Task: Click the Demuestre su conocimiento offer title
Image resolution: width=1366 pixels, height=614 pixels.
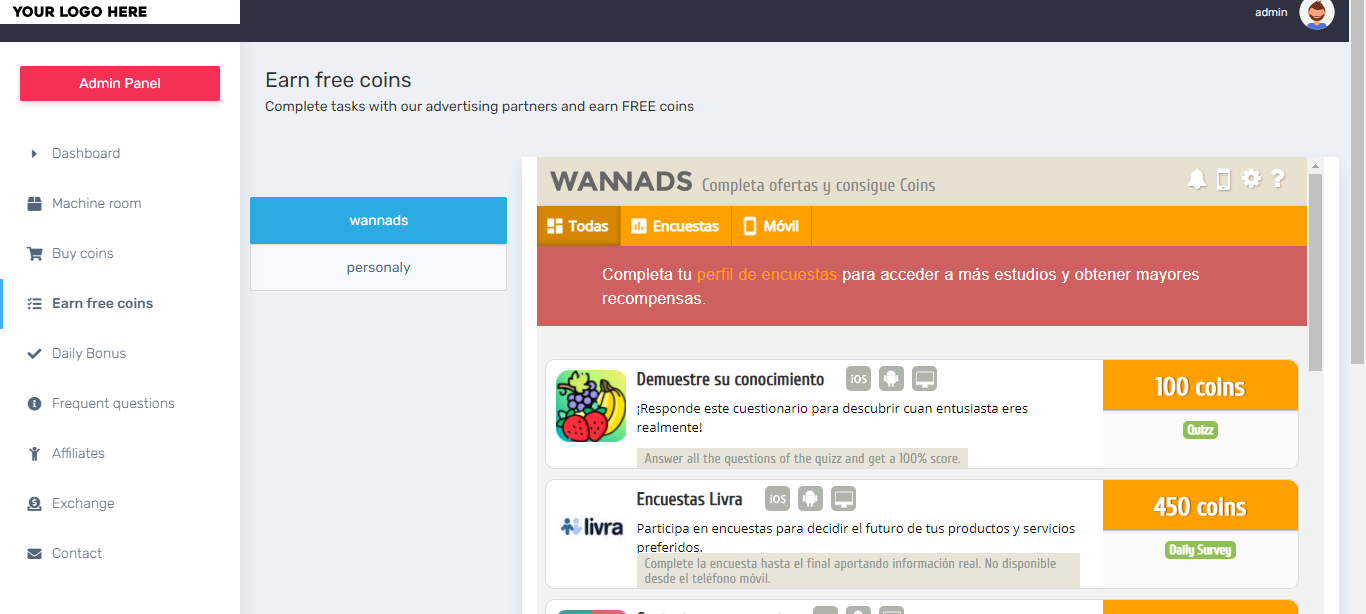Action: 730,379
